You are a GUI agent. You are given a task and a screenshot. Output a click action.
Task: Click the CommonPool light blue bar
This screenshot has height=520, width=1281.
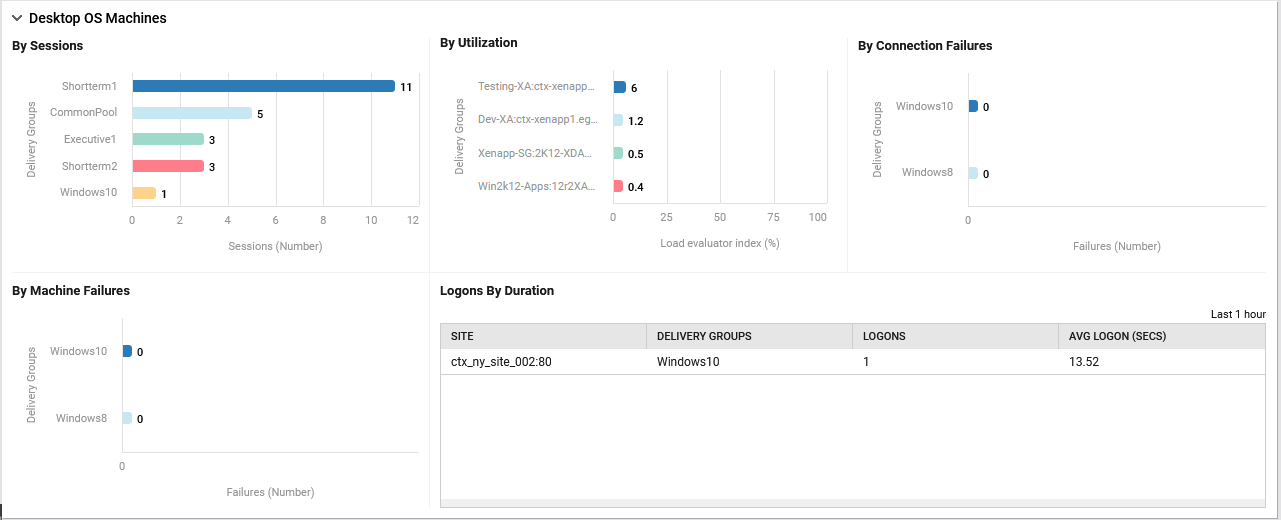(x=191, y=113)
